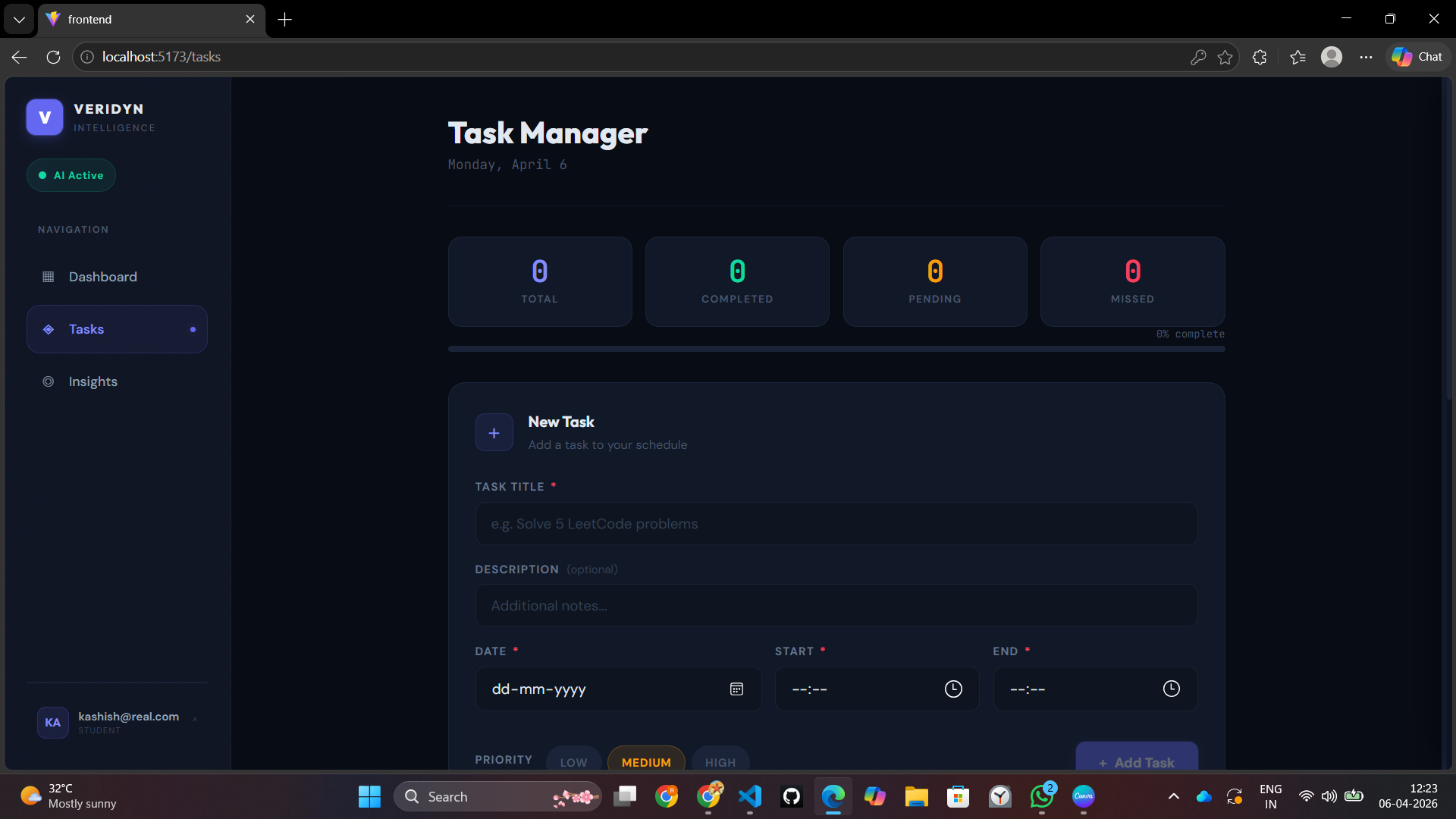Open the browser profile icon
Viewport: 1456px width, 819px height.
pos(1332,57)
